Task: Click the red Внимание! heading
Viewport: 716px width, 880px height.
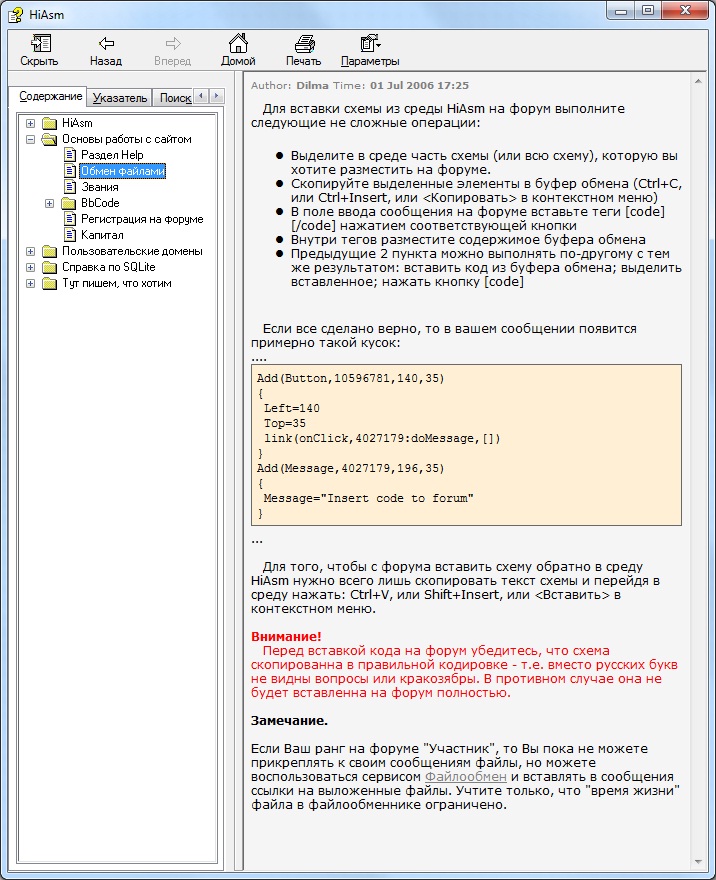Action: pyautogui.click(x=286, y=636)
